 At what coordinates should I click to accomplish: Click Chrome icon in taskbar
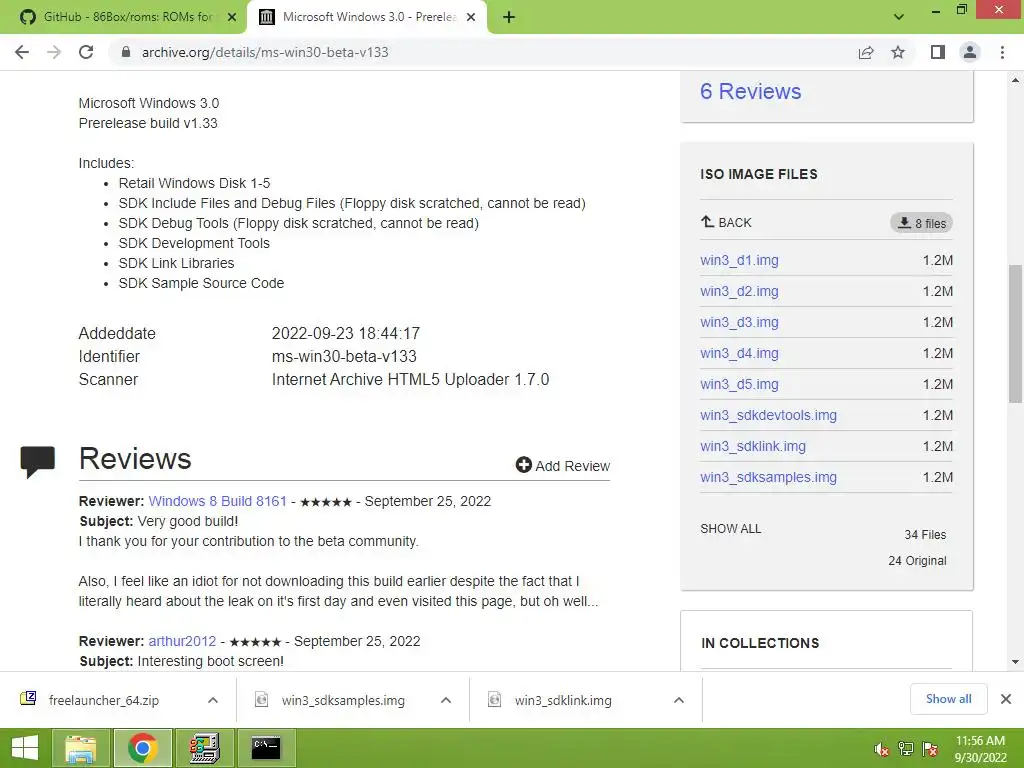143,748
